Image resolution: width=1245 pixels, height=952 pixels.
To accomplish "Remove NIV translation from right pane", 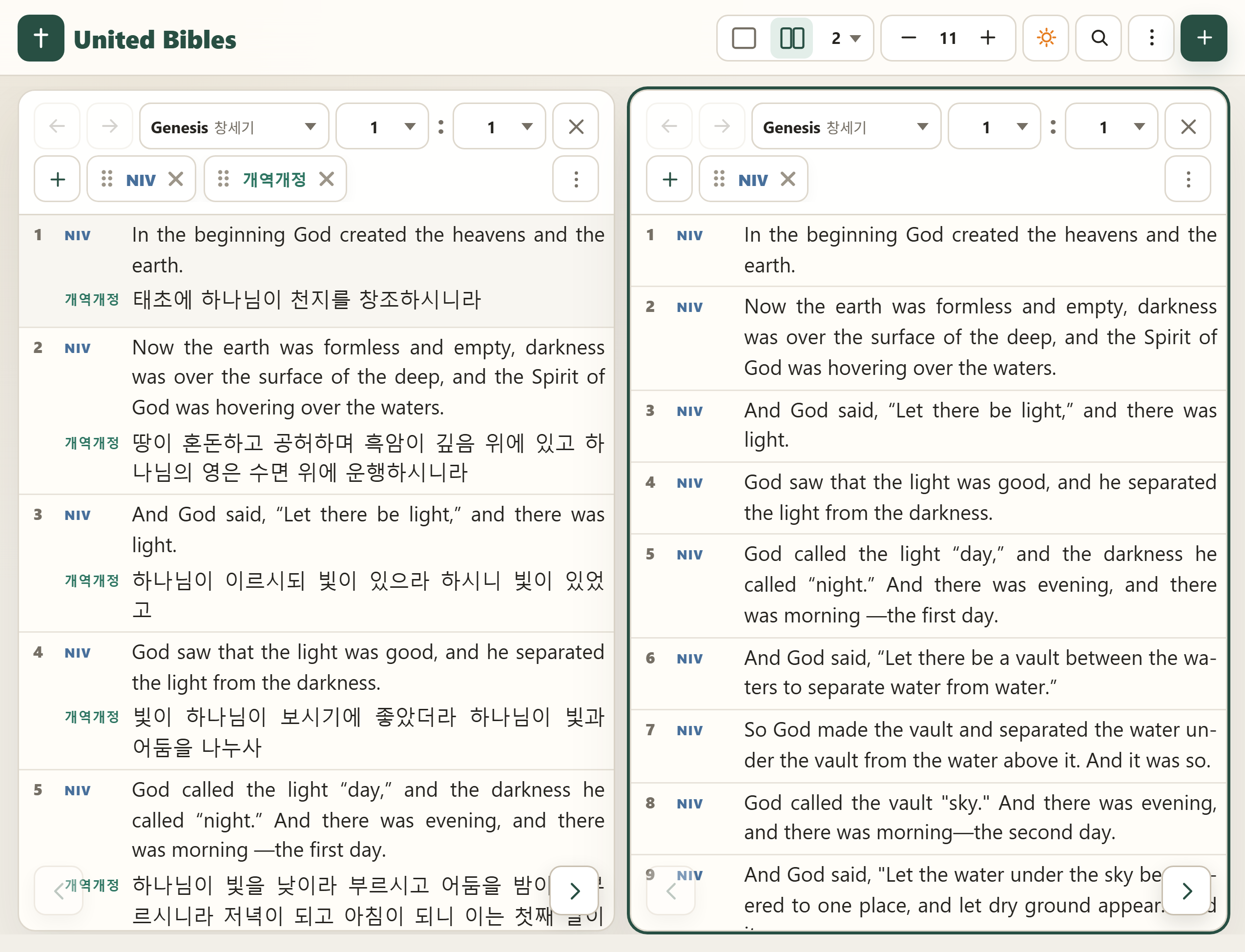I will click(x=788, y=179).
